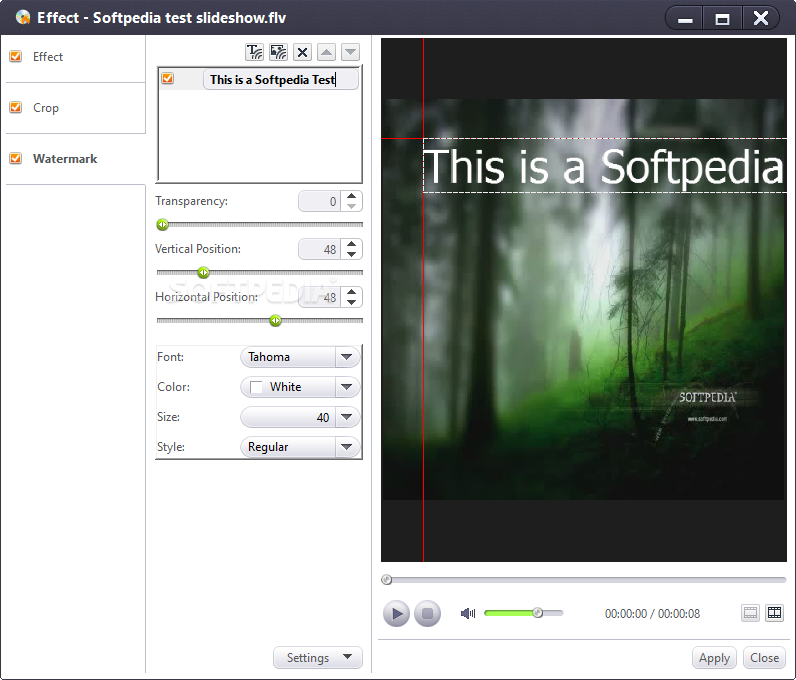Image resolution: width=796 pixels, height=680 pixels.
Task: Toggle the Crop checkbox
Action: coord(16,107)
